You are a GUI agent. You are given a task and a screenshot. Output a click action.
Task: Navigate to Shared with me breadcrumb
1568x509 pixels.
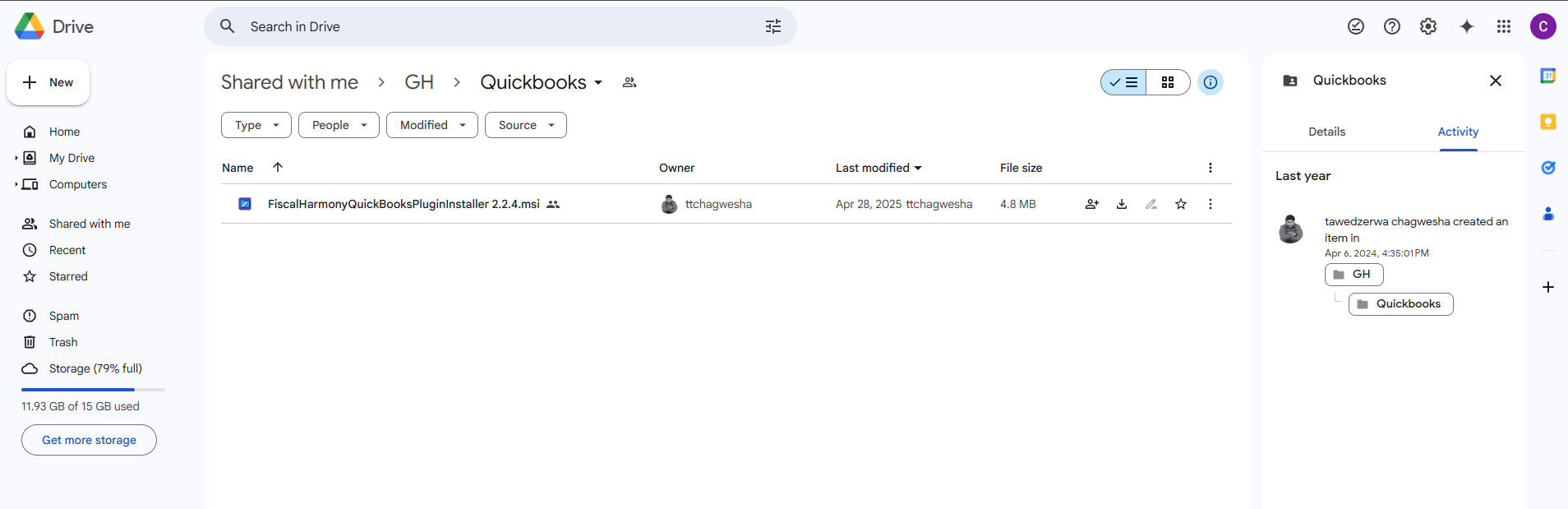[x=289, y=82]
